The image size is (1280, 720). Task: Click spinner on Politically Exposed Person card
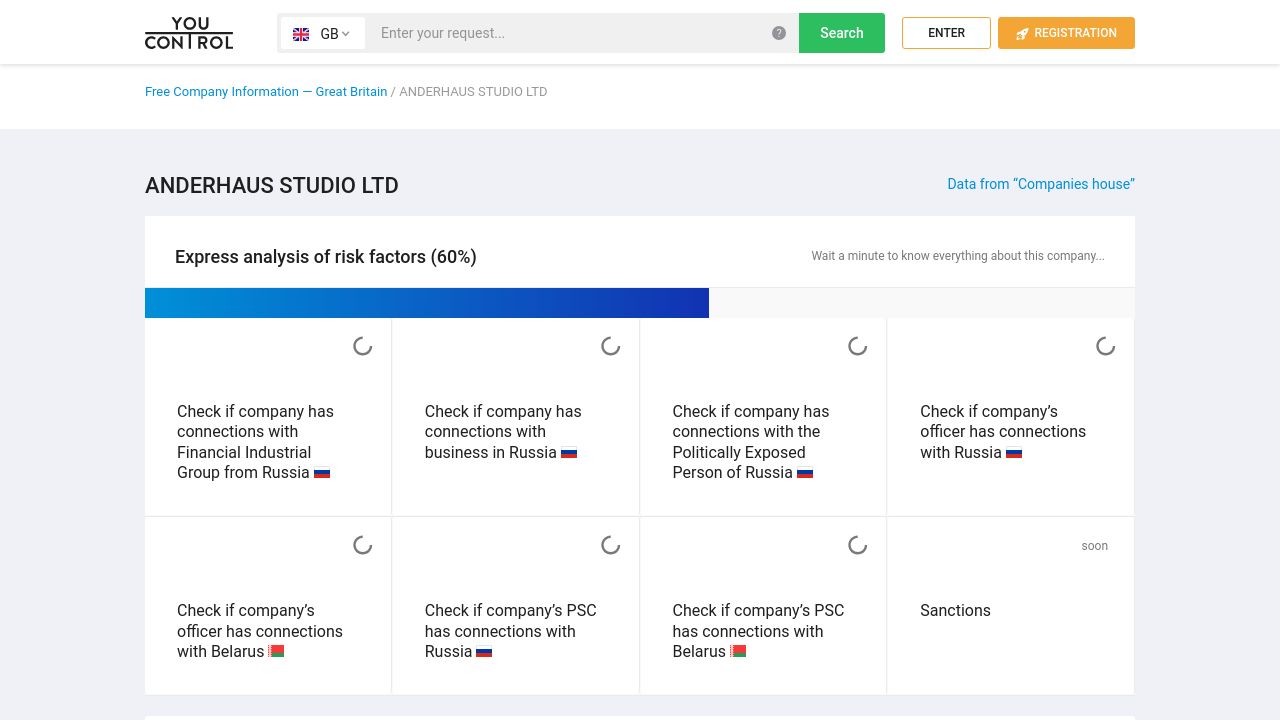click(858, 346)
